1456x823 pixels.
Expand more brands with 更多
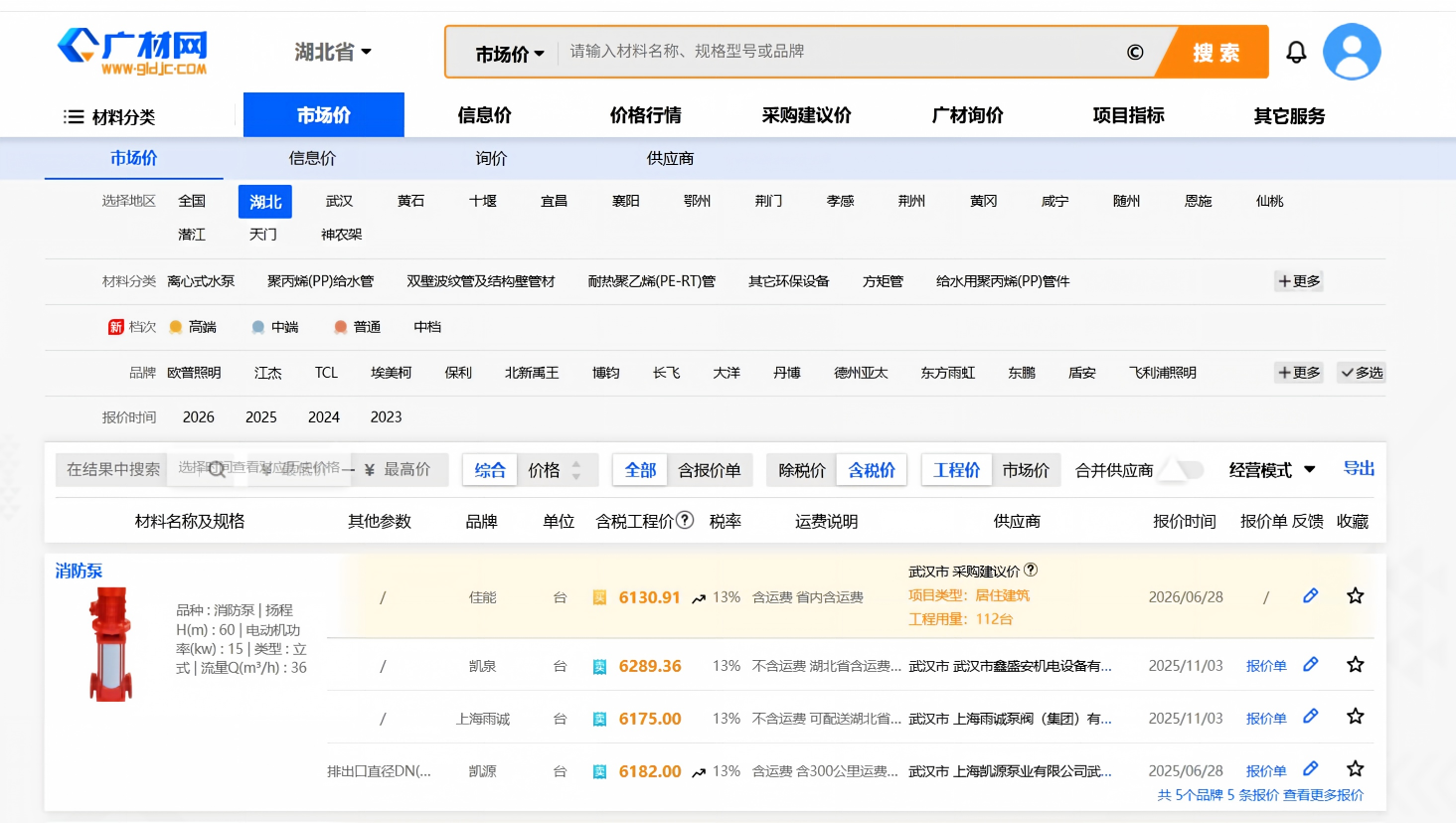click(x=1299, y=373)
